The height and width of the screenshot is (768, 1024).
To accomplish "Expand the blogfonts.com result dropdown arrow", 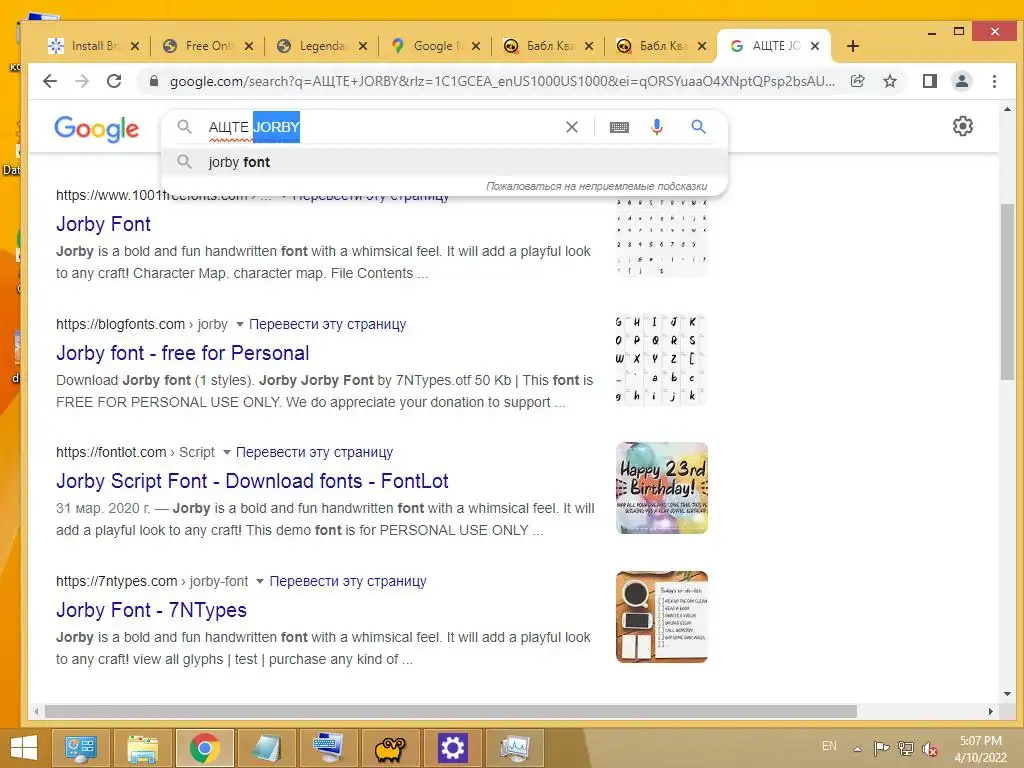I will [x=239, y=325].
